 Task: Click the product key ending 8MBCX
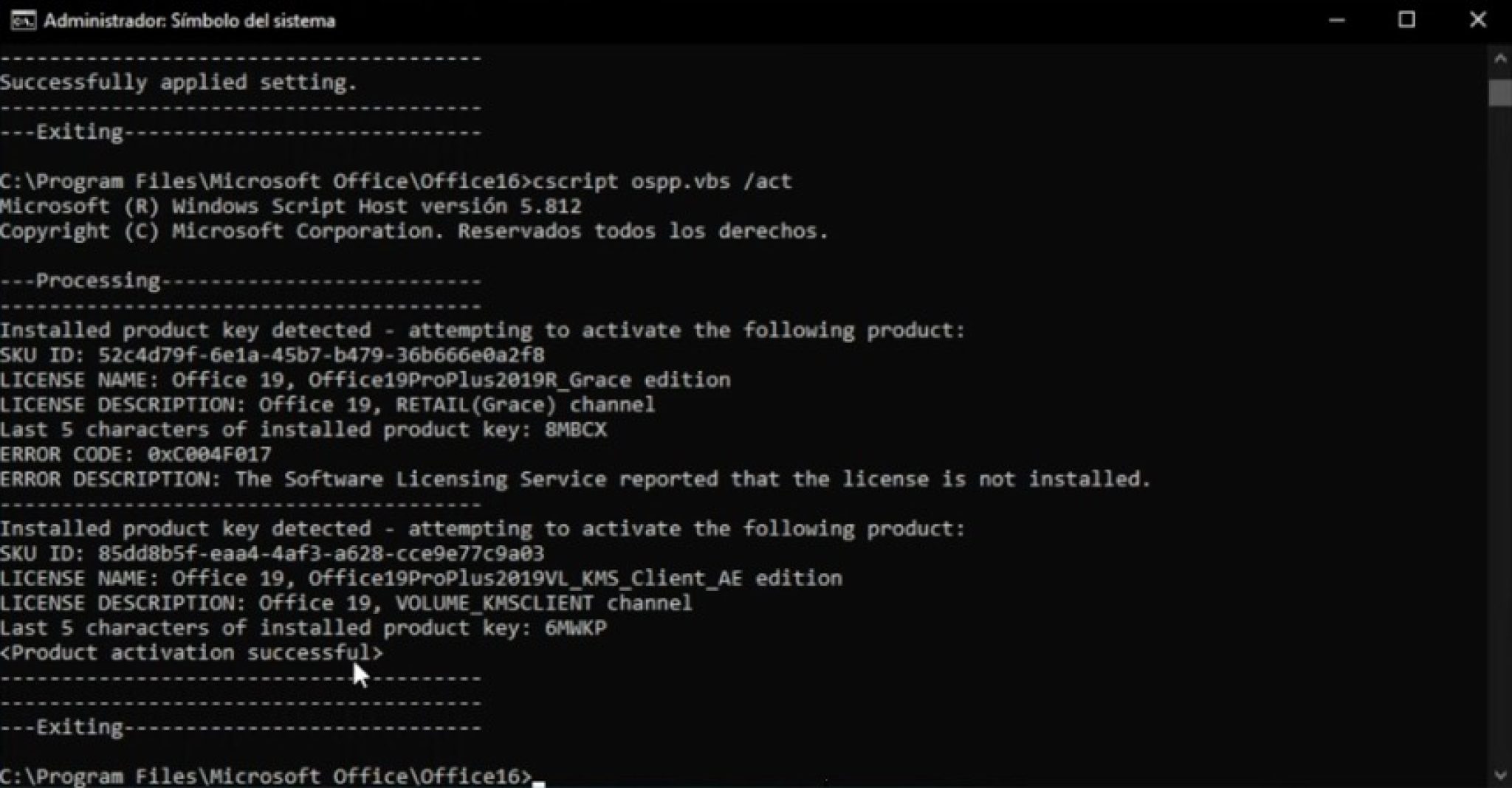[x=576, y=430]
